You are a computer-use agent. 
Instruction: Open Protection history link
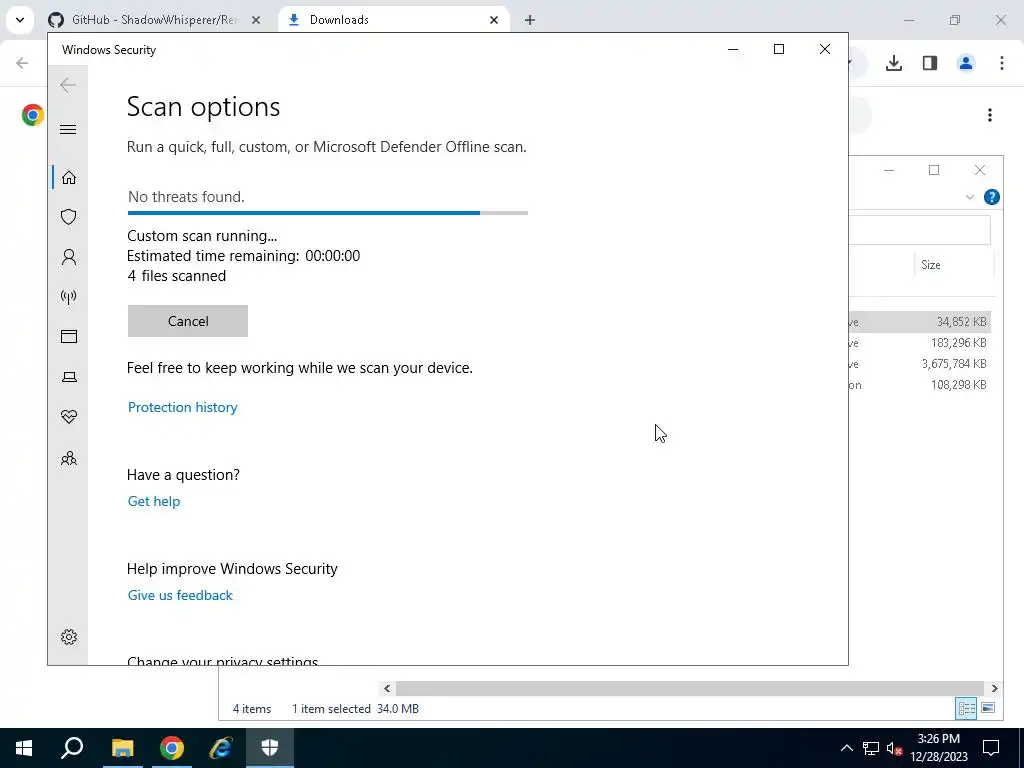[183, 407]
